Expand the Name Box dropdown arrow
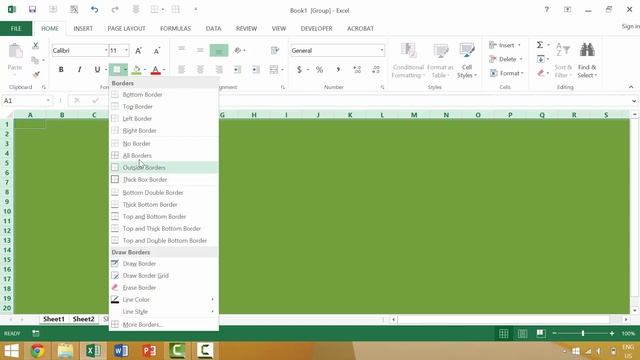Screen dimensions: 640x360 (x=48, y=100)
